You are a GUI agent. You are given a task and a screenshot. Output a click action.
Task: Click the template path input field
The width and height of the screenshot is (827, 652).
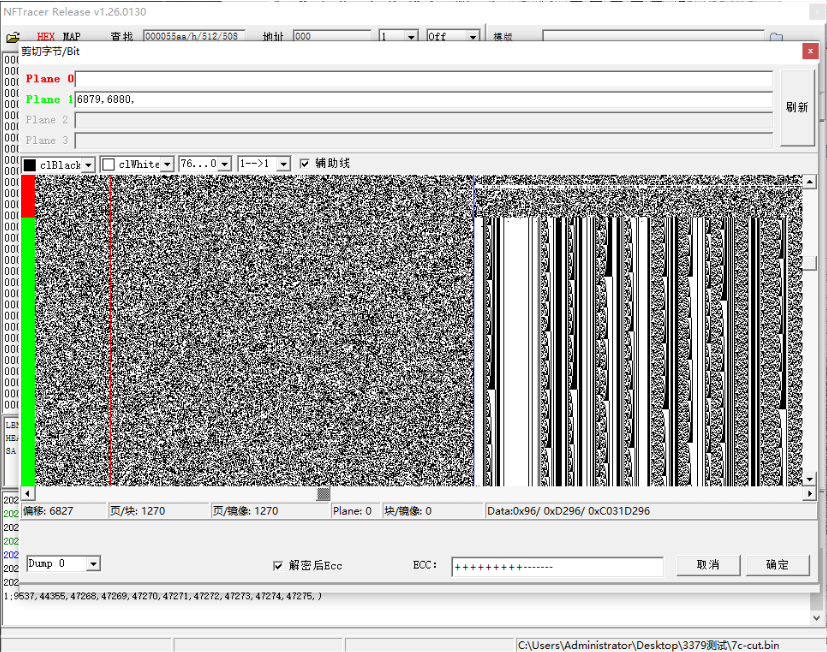(x=653, y=36)
